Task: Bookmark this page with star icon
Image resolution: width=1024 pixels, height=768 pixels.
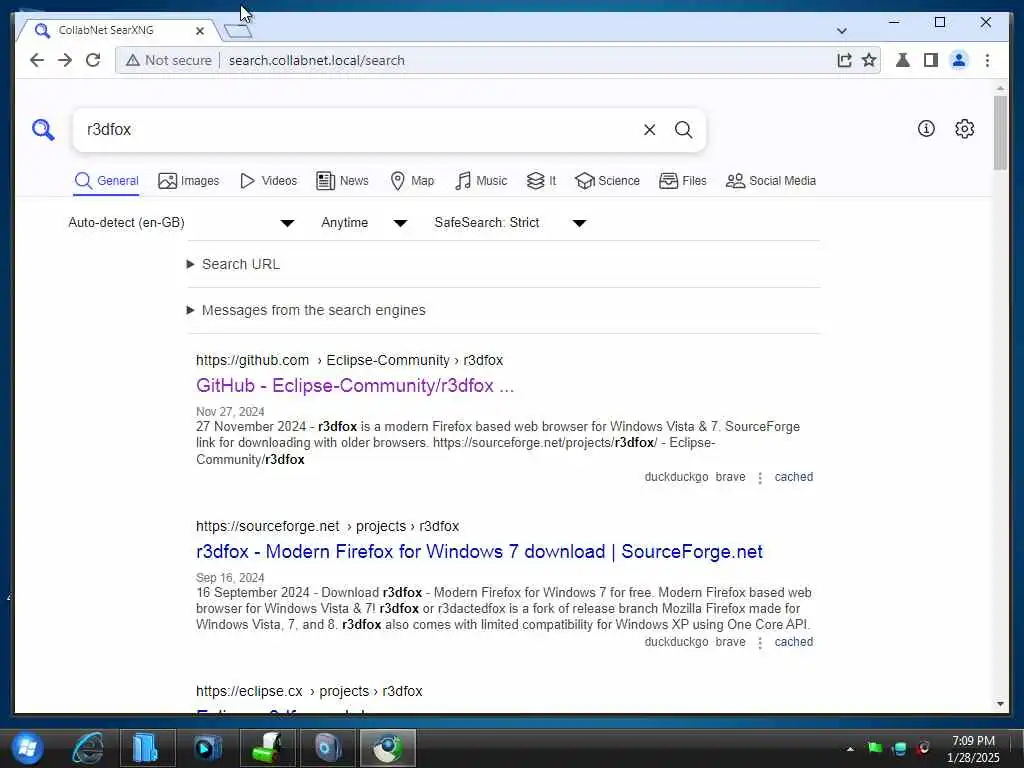Action: click(x=869, y=60)
